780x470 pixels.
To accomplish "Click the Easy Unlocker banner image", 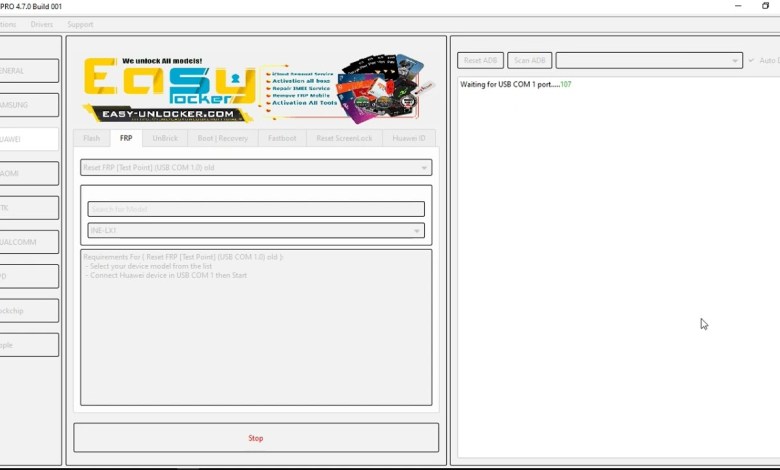I will click(256, 89).
